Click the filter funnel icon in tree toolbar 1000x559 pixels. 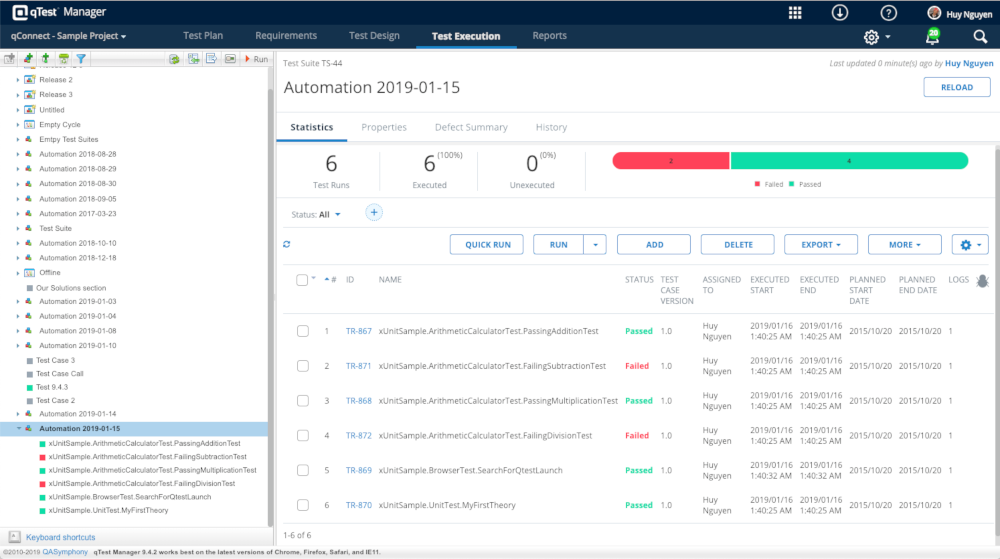81,59
